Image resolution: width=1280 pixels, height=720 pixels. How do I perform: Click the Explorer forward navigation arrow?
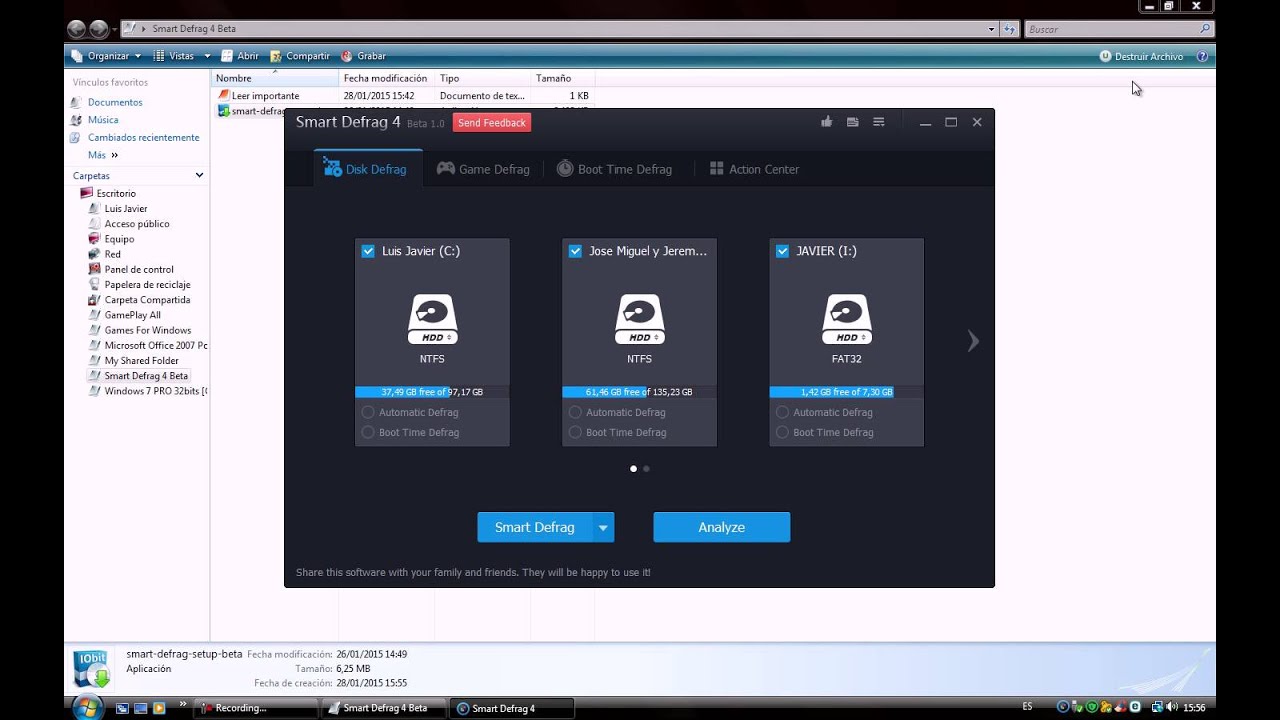pyautogui.click(x=98, y=29)
